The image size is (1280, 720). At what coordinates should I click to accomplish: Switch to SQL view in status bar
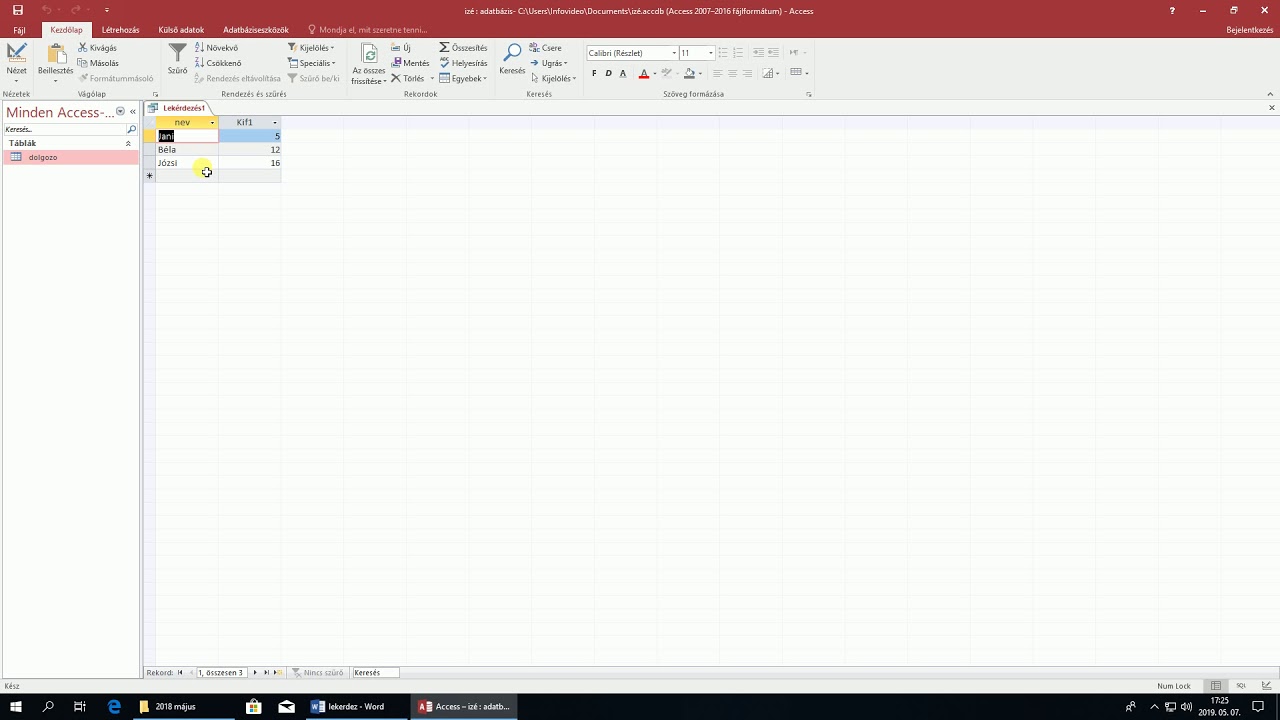coord(1241,686)
